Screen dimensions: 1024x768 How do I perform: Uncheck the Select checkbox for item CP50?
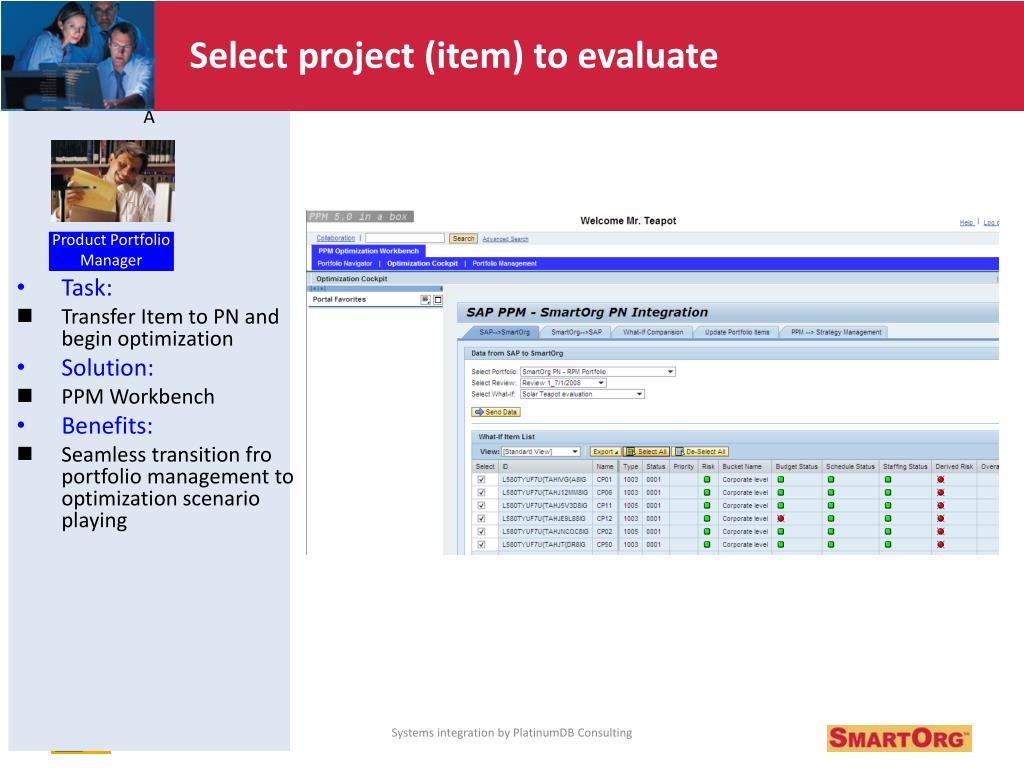481,544
